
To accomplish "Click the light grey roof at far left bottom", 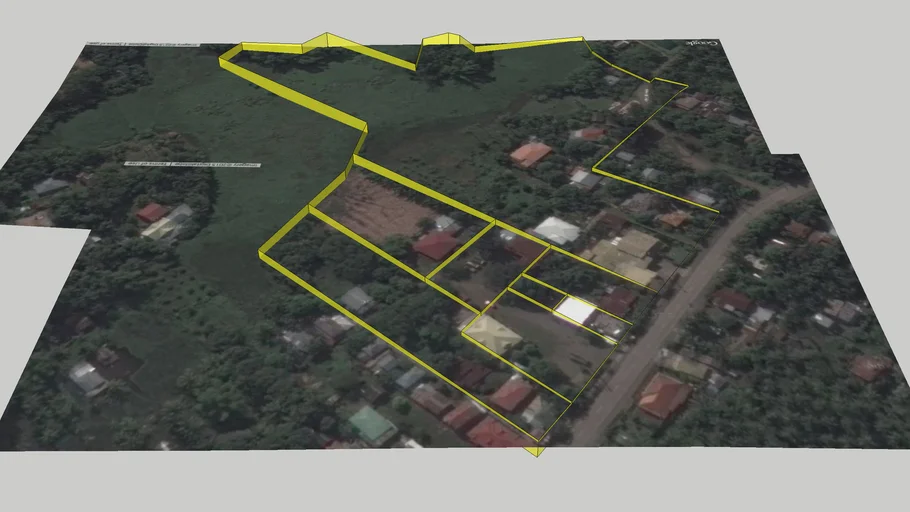I will (88, 377).
